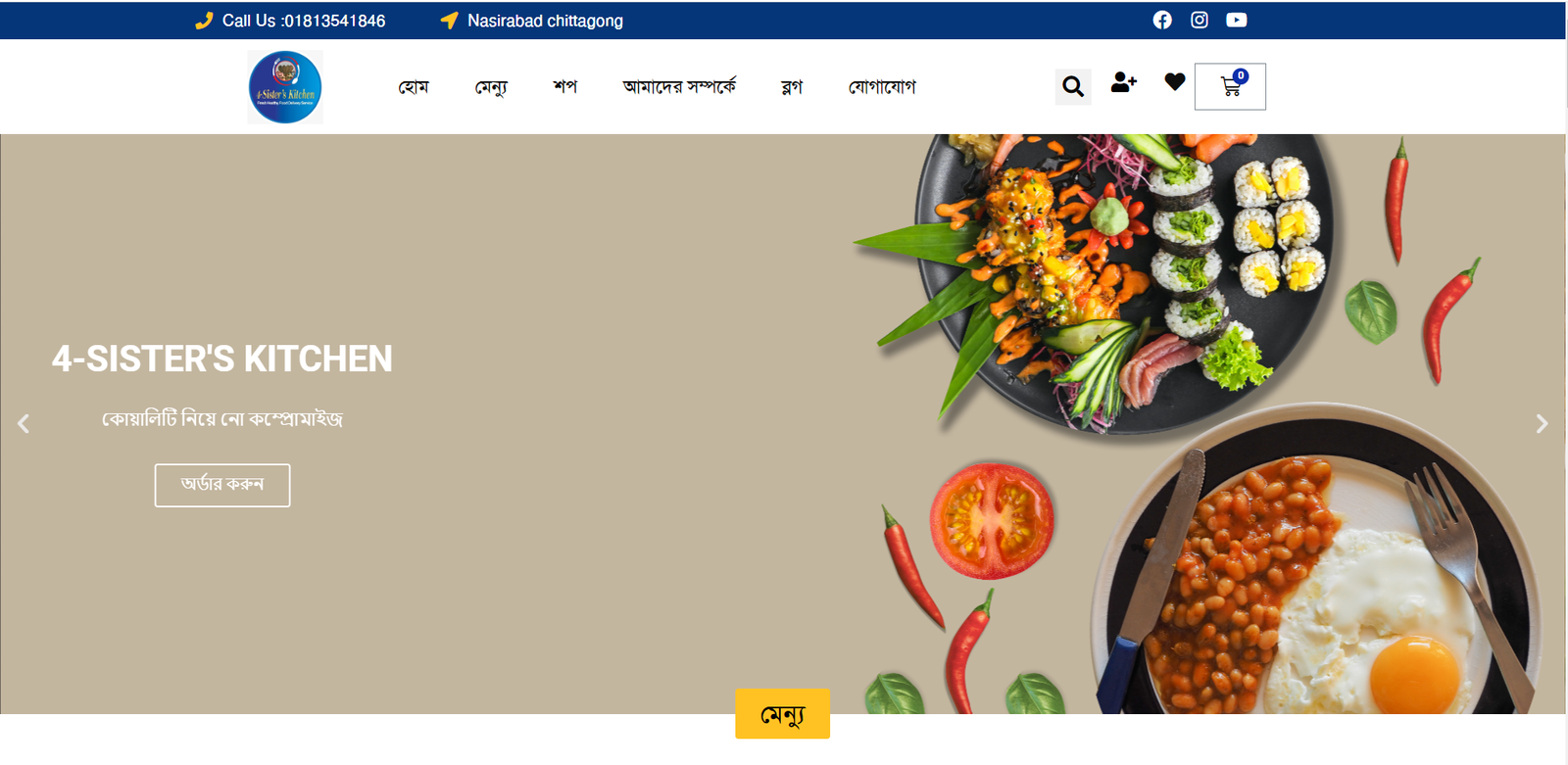Open the wishlist heart icon
Image resolution: width=1568 pixels, height=765 pixels.
(x=1175, y=82)
